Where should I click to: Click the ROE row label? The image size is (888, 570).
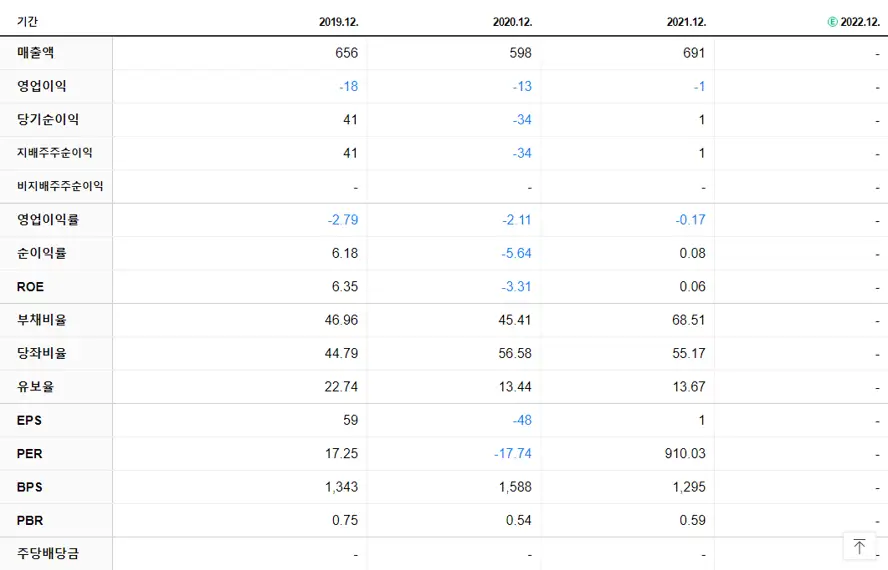point(31,287)
